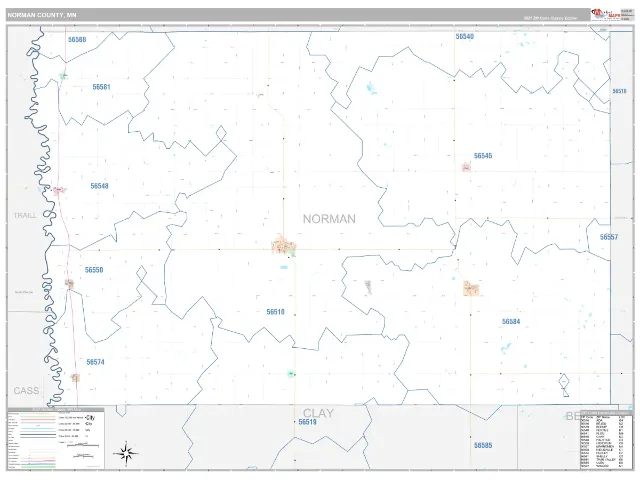Select ZIP code label 56568
640x480 pixels.
point(77,40)
